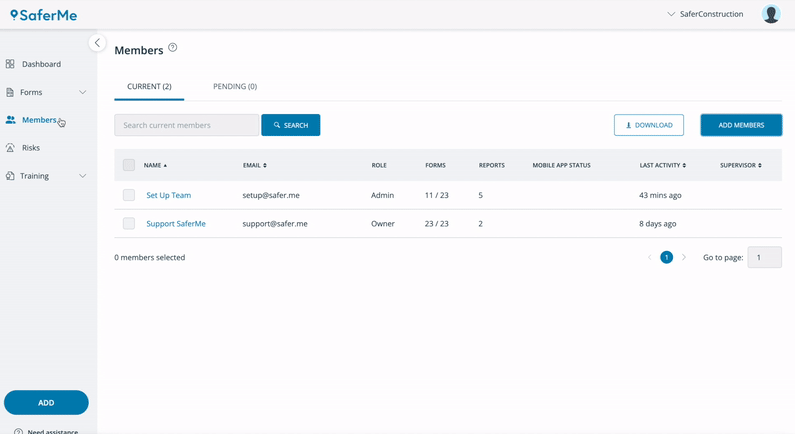Click the SaferMe logo

(44, 15)
